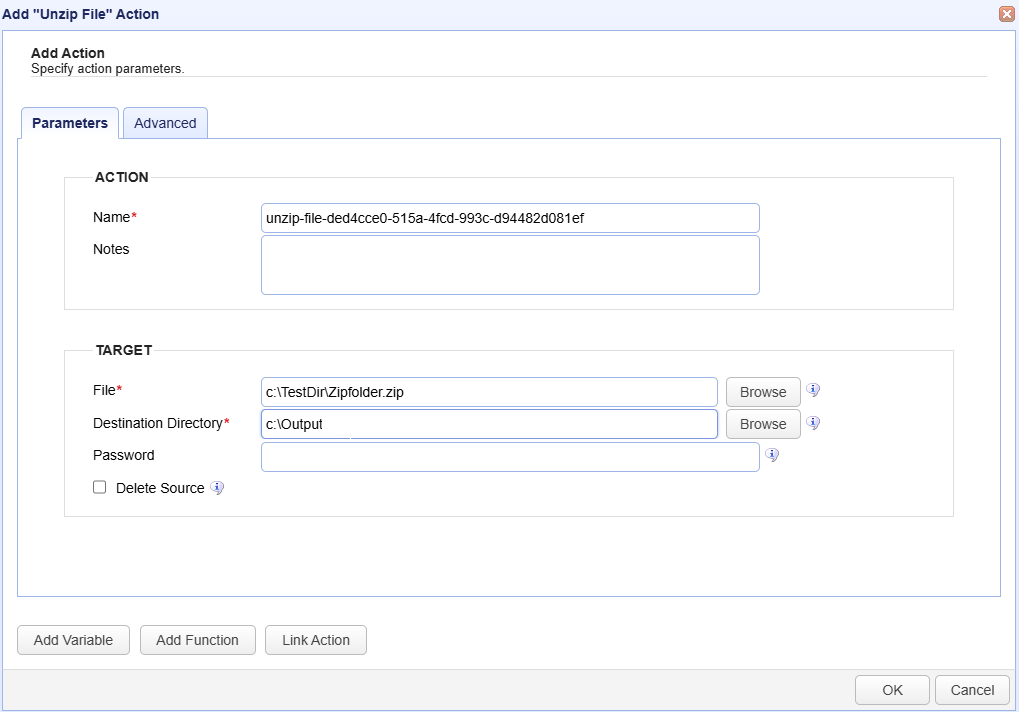Screen dimensions: 1019x712
Task: Select the Parameters tab
Action: click(x=70, y=123)
